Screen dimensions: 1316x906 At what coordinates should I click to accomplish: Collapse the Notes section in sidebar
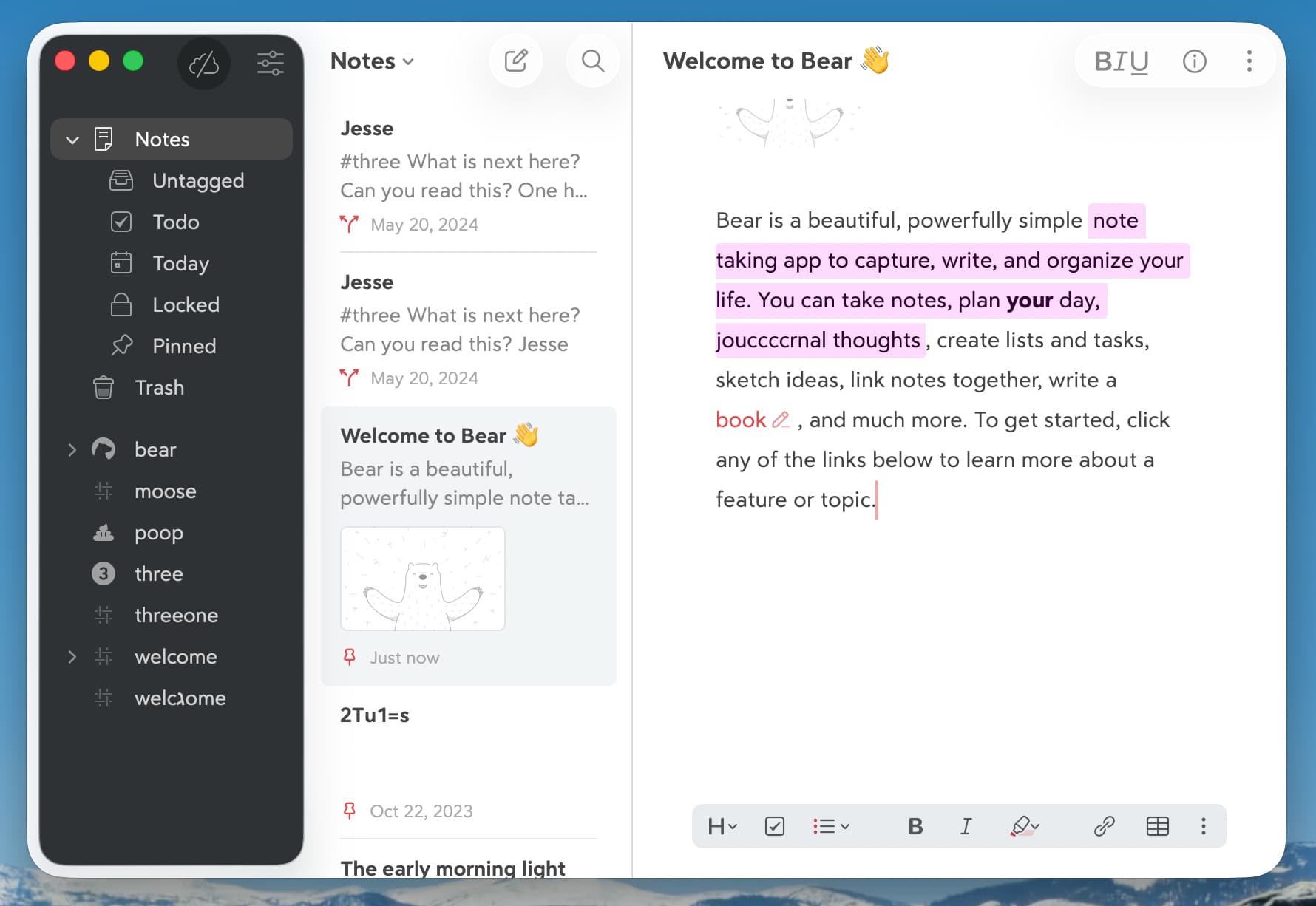coord(72,140)
